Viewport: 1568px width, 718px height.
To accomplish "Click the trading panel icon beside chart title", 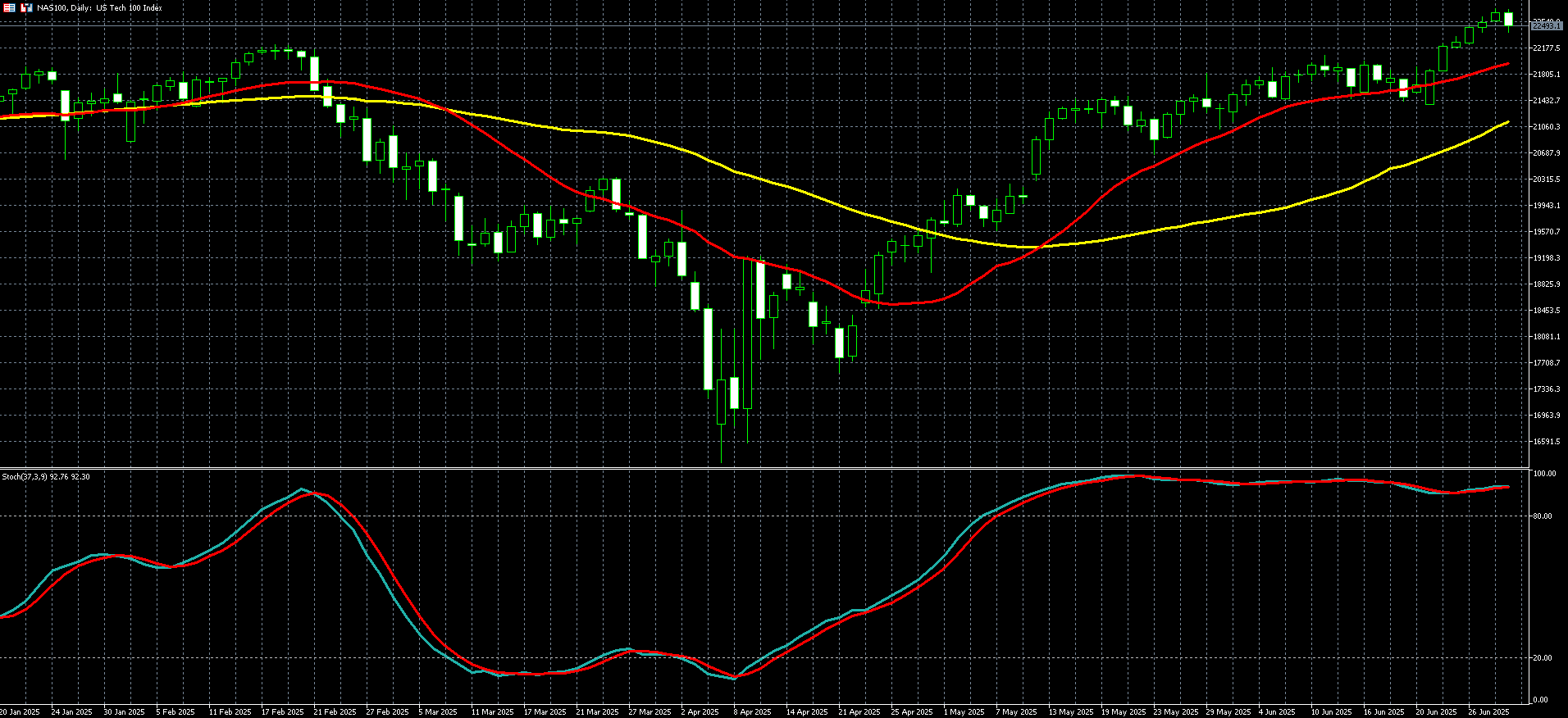I will [26, 8].
